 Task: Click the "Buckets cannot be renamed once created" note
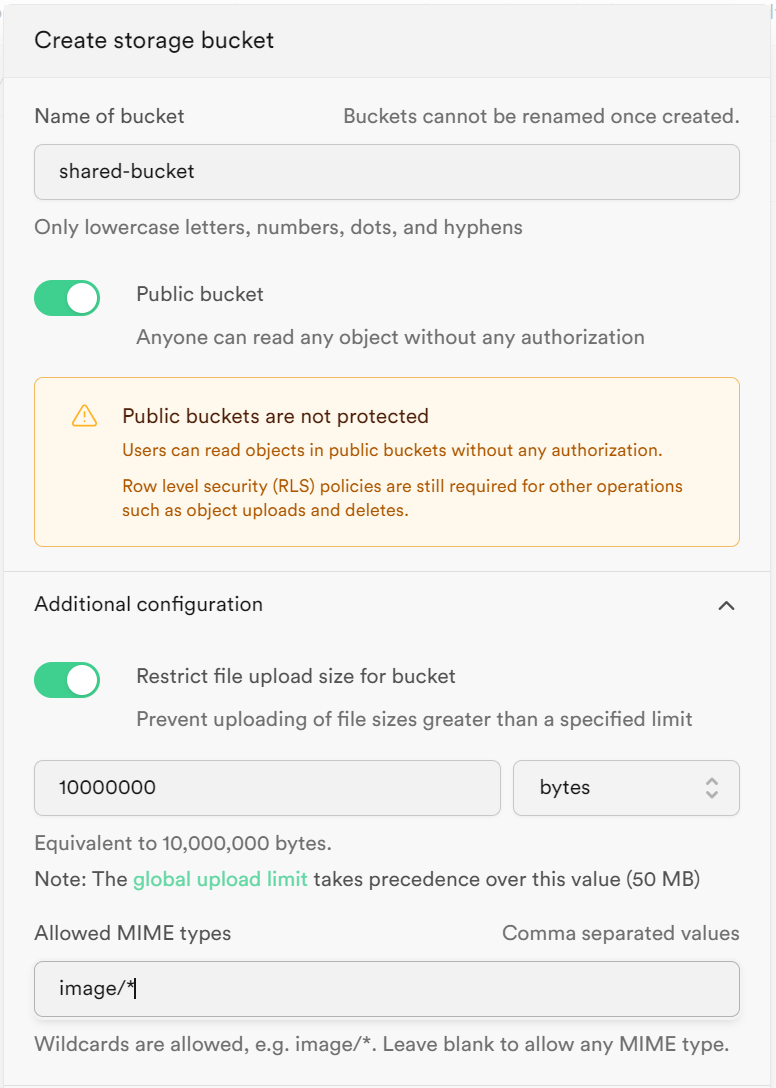pos(541,116)
